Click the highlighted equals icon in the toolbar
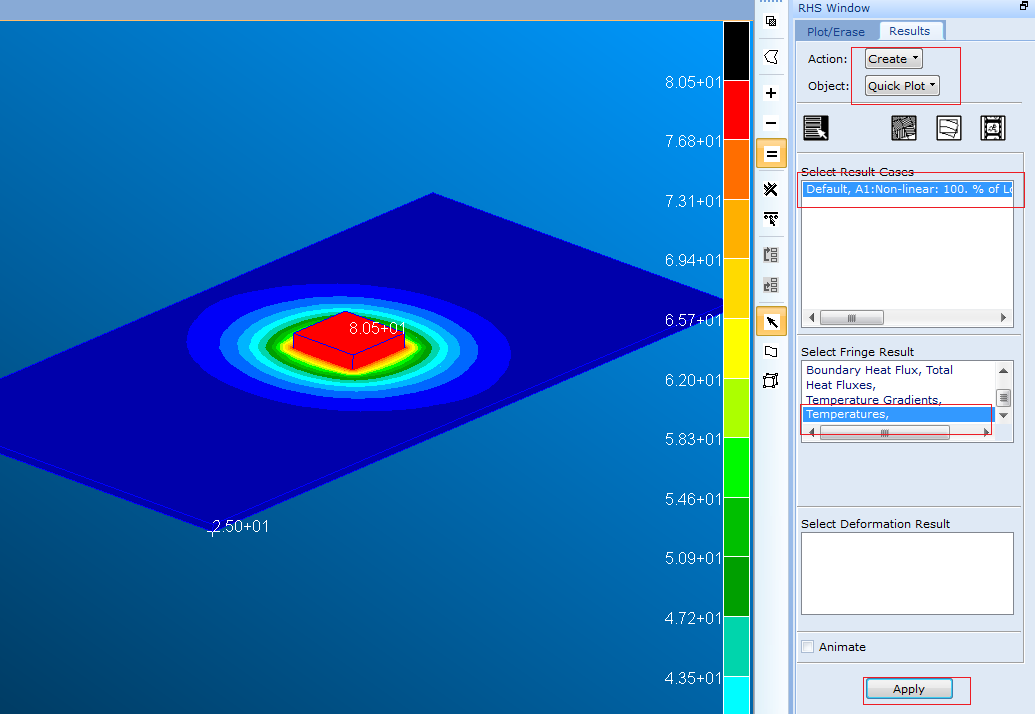Image resolution: width=1035 pixels, height=714 pixels. point(771,154)
